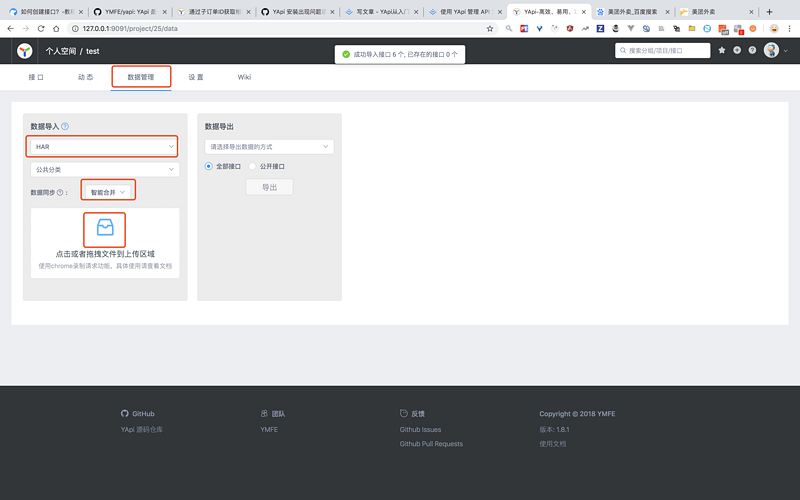This screenshot has height=500, width=800.
Task: Reload the page with the refresh button
Action: [x=41, y=29]
